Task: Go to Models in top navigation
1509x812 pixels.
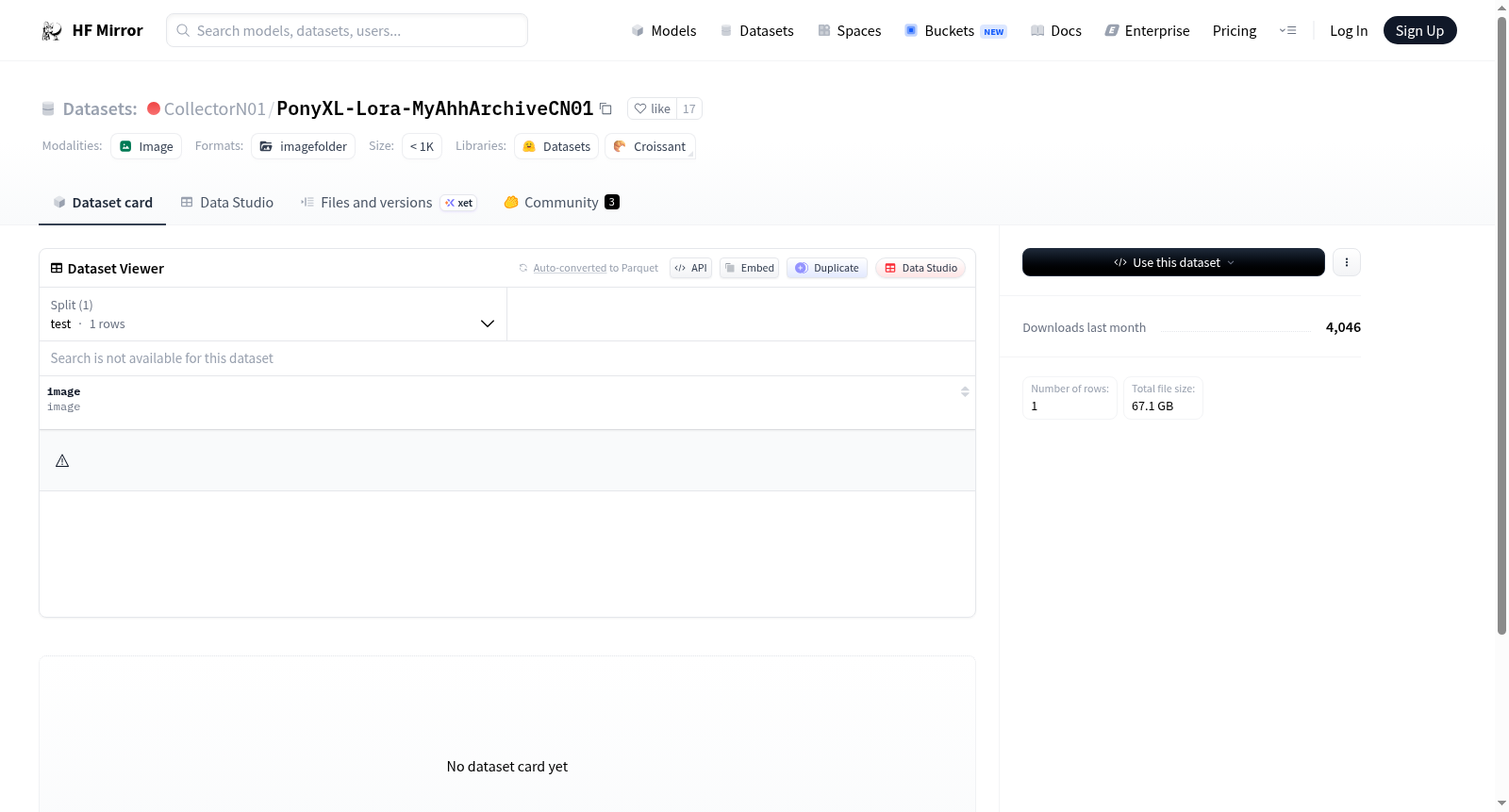Action: (664, 31)
